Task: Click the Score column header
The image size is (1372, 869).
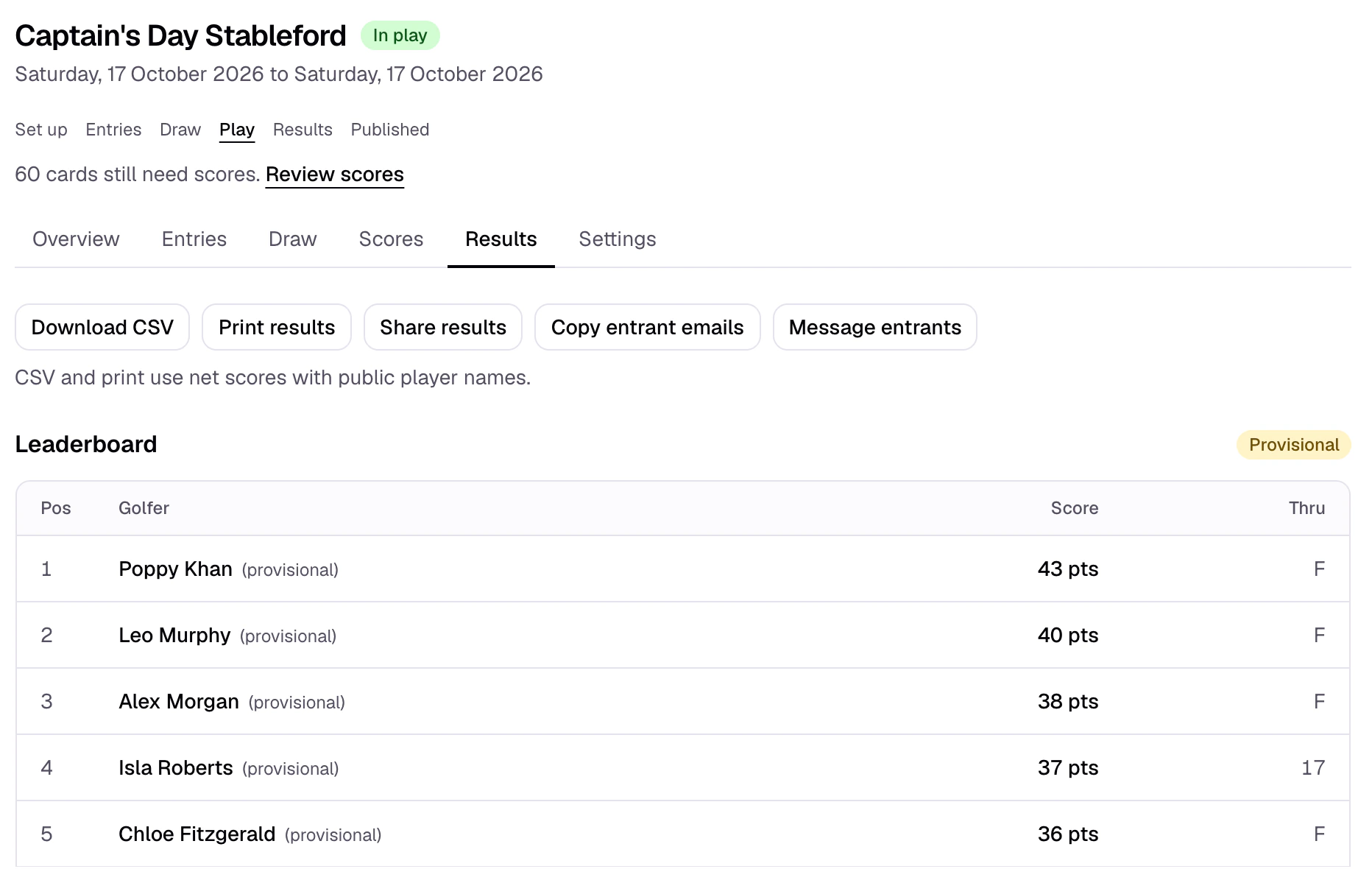Action: click(1075, 508)
